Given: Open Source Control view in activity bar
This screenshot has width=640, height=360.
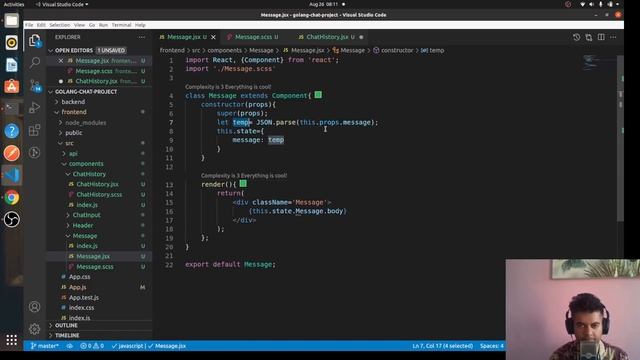Looking at the screenshot, I should click(x=35, y=85).
